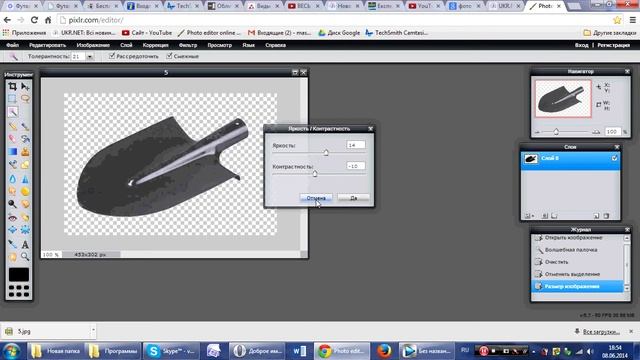Toggle visibility checkbox of Слой 0

click(x=614, y=158)
